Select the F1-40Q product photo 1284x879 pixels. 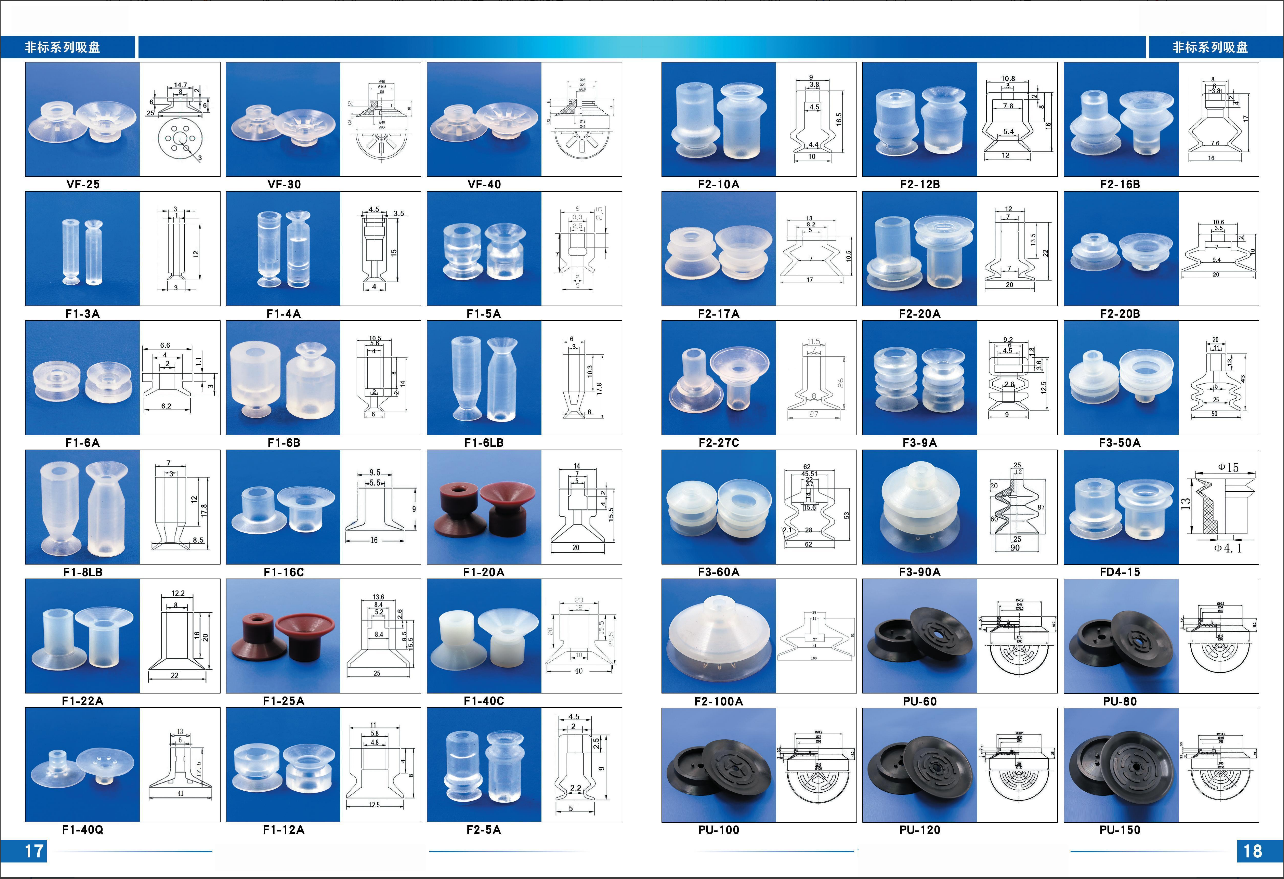[82, 765]
